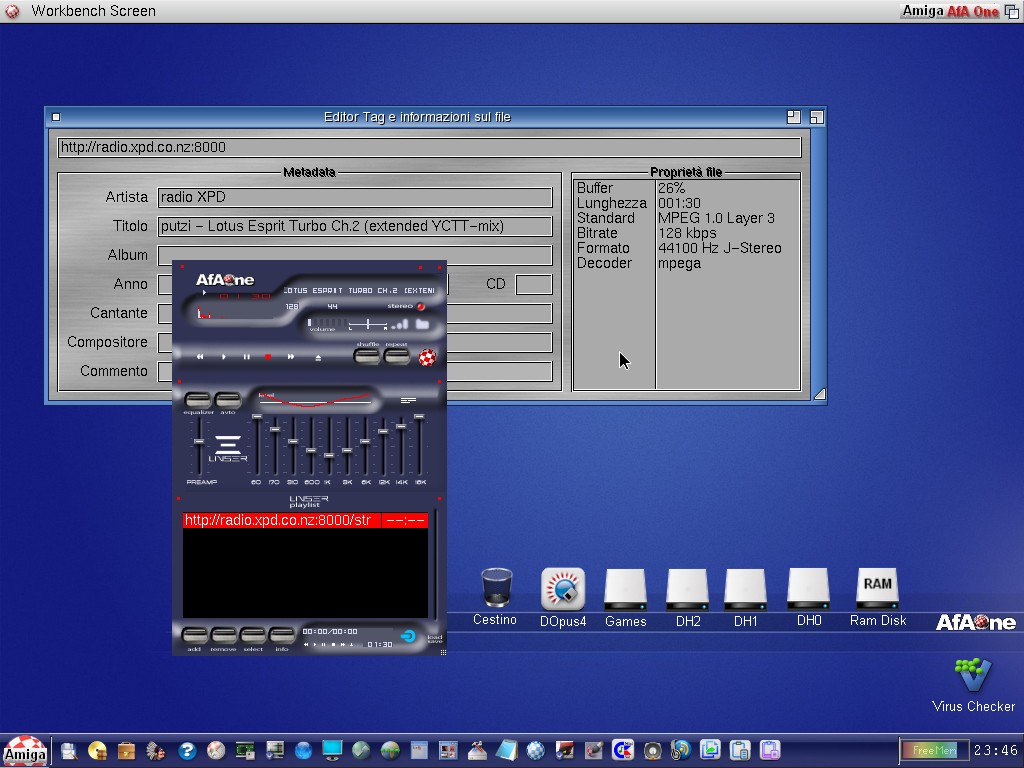The image size is (1024, 768).
Task: Toggle the equalizer on/off button
Action: 198,401
